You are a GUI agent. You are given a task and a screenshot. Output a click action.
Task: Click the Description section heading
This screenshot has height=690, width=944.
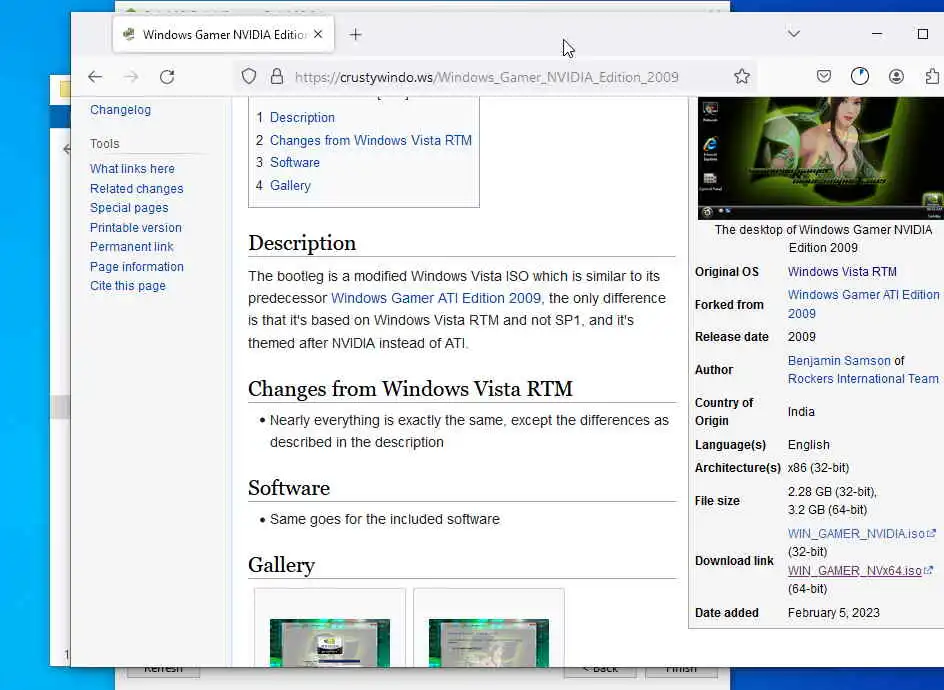[302, 243]
